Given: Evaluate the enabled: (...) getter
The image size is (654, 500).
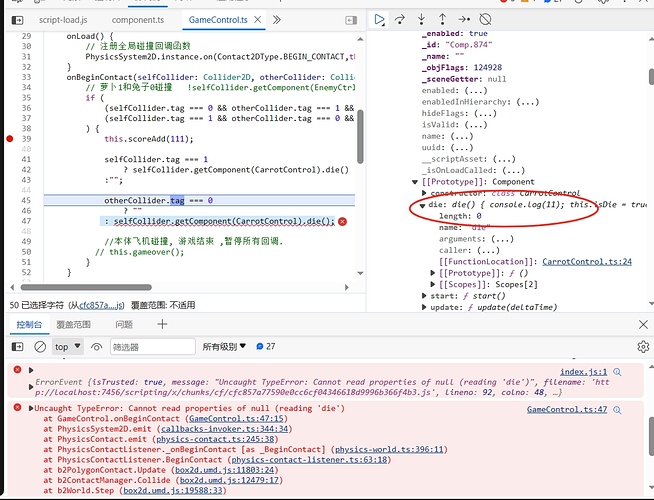Looking at the screenshot, I should (476, 90).
